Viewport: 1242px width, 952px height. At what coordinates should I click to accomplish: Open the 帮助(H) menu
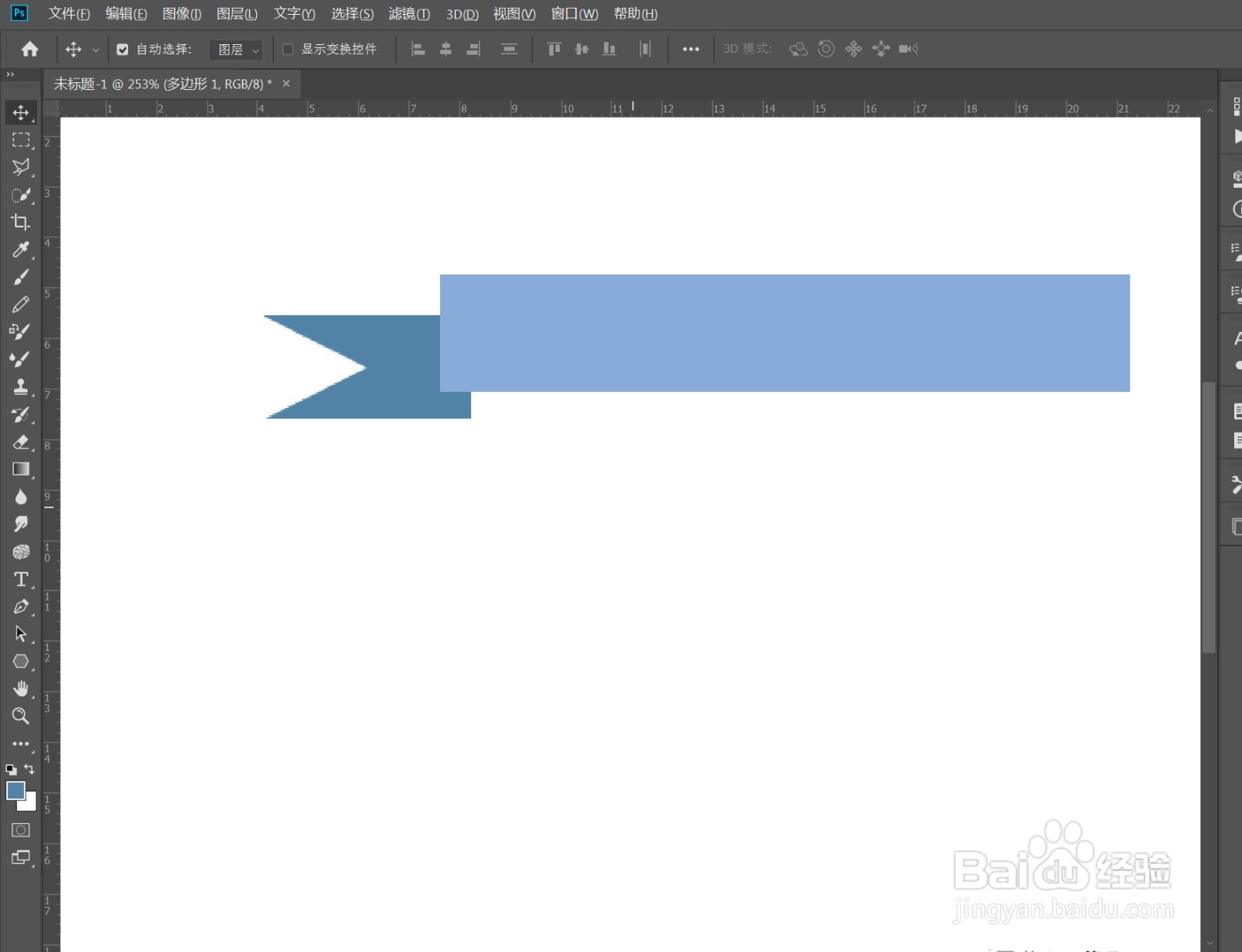pyautogui.click(x=636, y=14)
